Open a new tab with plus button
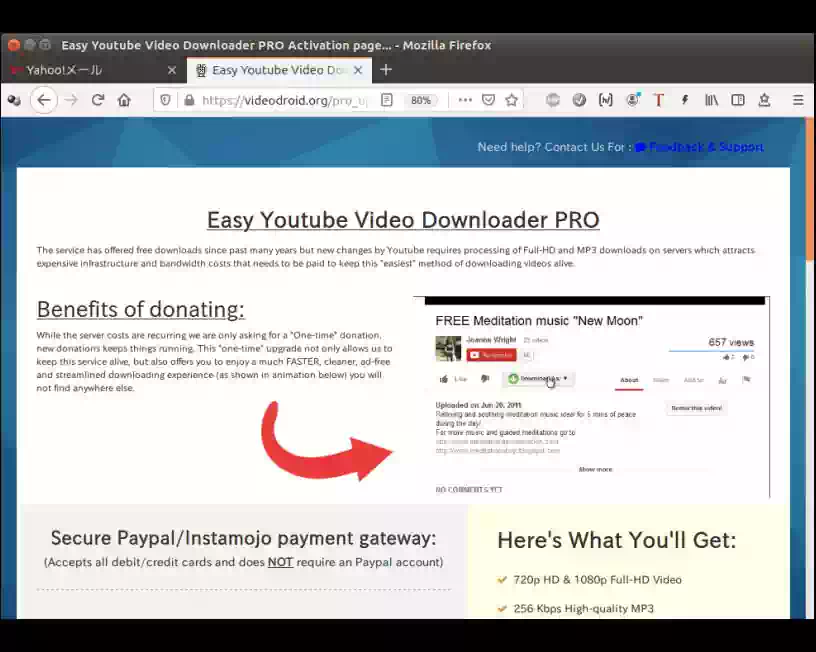816x652 pixels. click(x=386, y=70)
